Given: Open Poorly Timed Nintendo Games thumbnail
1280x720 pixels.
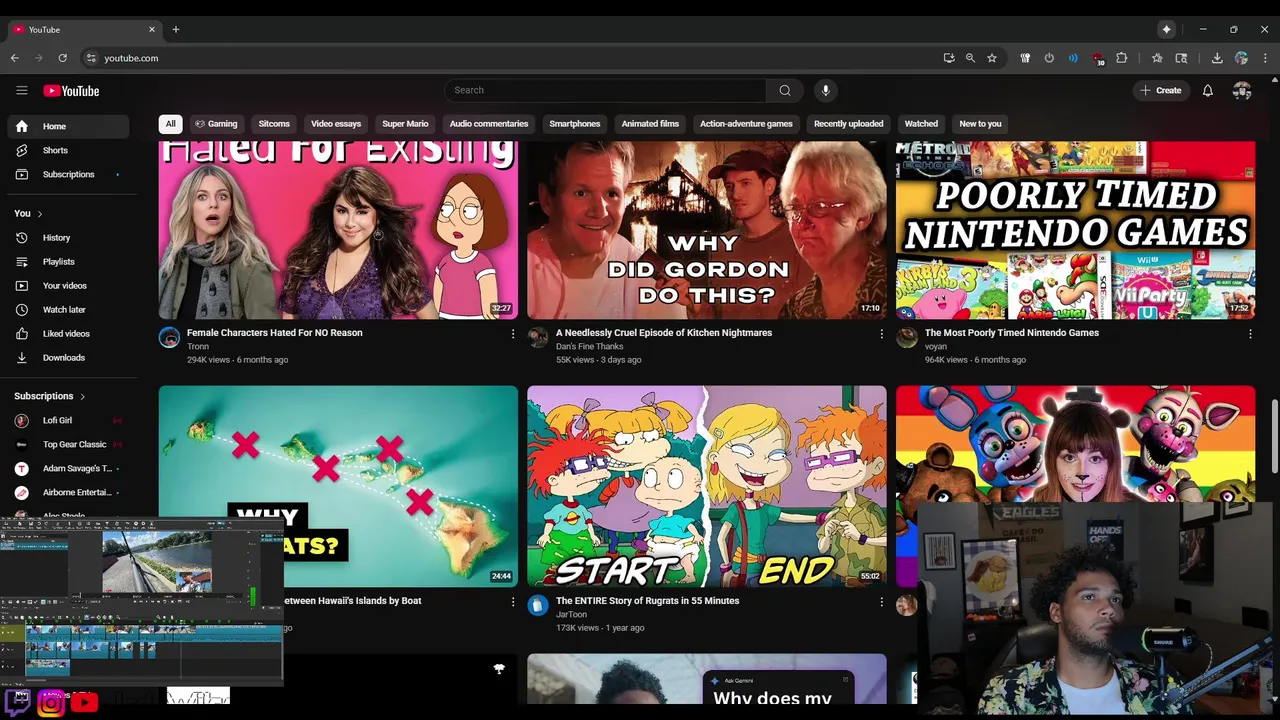Looking at the screenshot, I should pos(1076,230).
